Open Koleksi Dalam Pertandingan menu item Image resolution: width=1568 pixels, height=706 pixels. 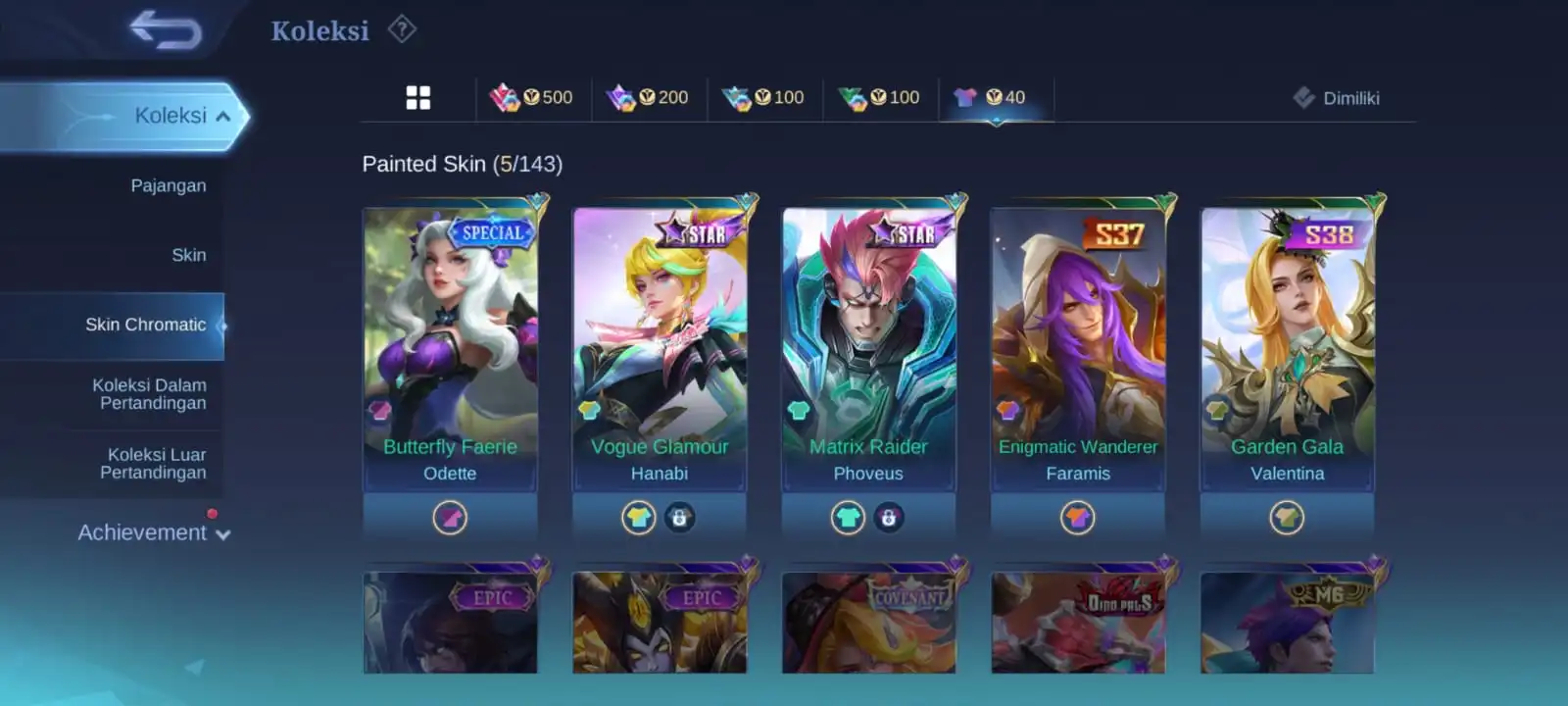pyautogui.click(x=149, y=394)
